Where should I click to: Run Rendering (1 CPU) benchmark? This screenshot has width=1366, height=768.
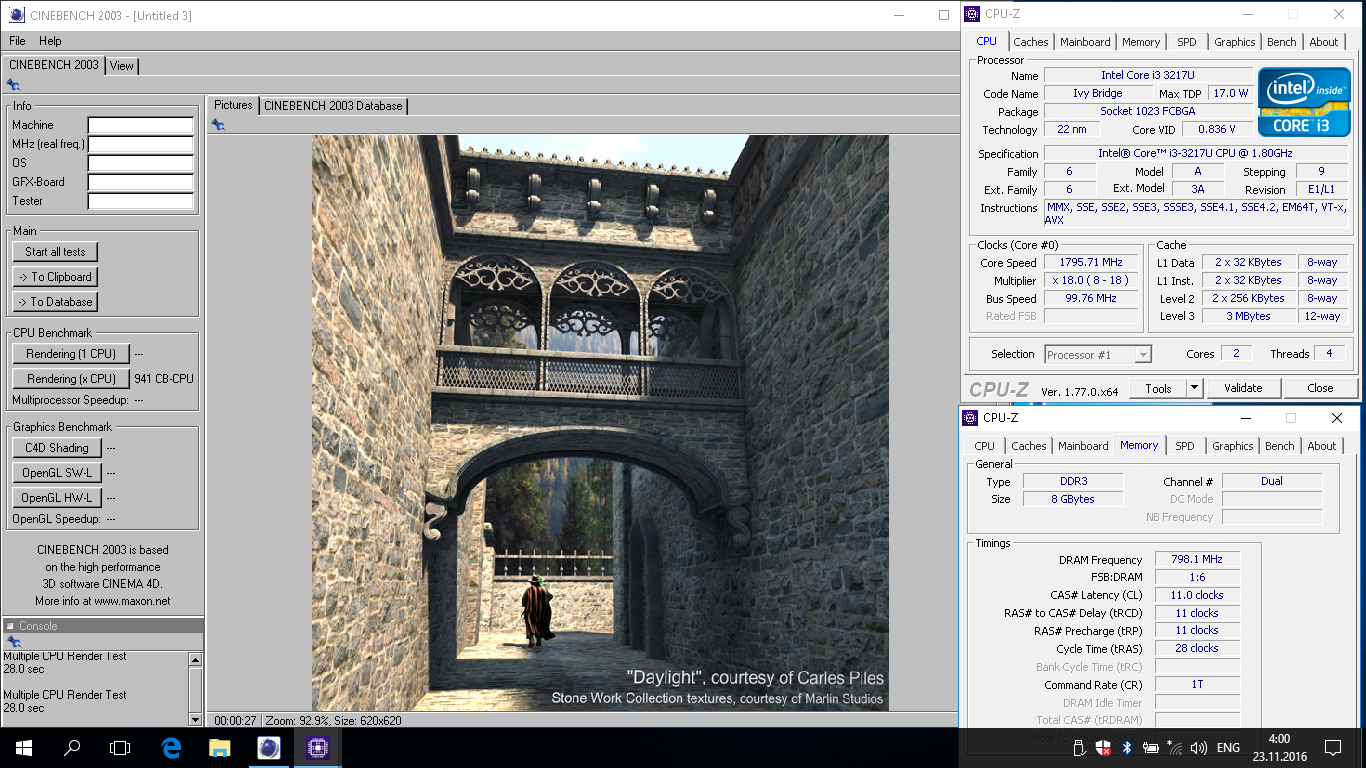coord(71,354)
